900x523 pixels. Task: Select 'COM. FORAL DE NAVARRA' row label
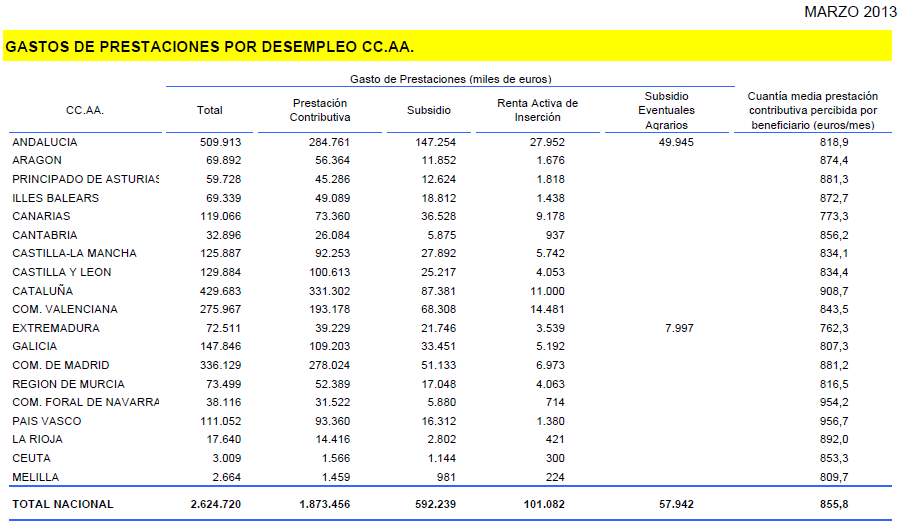tap(86, 402)
